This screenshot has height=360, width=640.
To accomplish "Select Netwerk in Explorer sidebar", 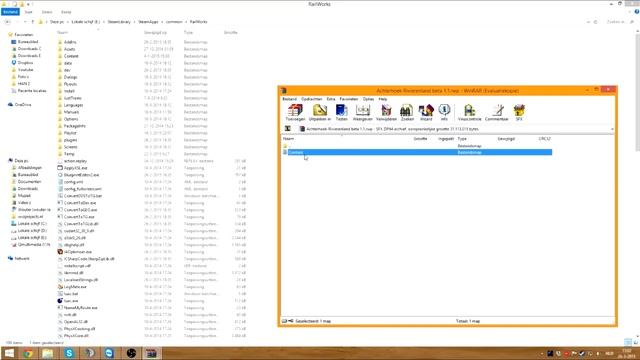I will click(x=22, y=258).
